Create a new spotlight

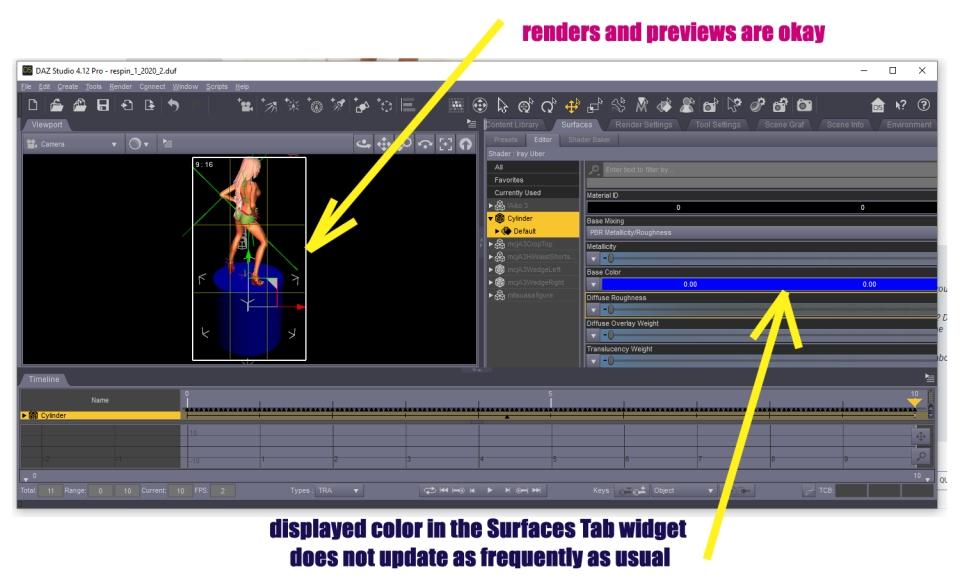[x=339, y=106]
